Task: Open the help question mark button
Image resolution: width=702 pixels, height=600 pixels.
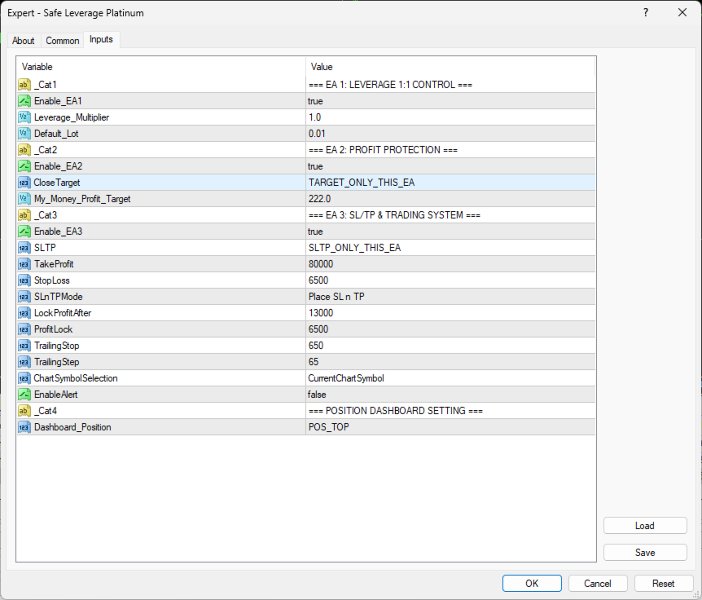Action: pos(646,13)
